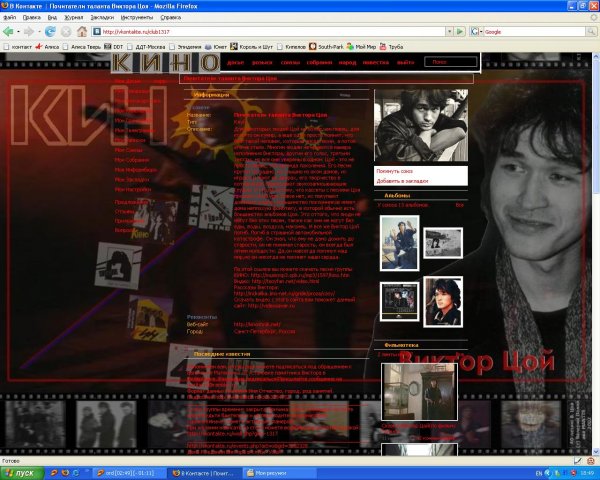600x480 pixels.
Task: Click the Пуск Start button
Action: point(22,473)
